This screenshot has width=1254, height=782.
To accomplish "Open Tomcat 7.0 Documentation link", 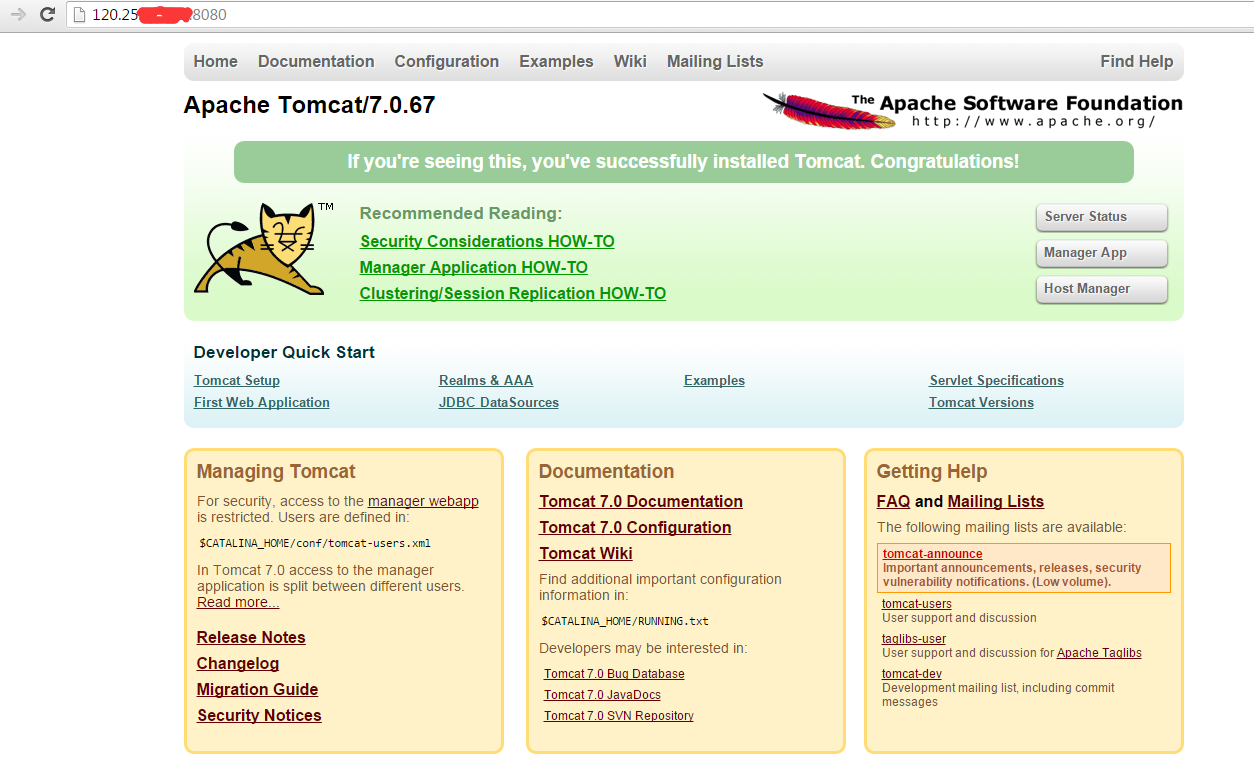I will (x=641, y=501).
